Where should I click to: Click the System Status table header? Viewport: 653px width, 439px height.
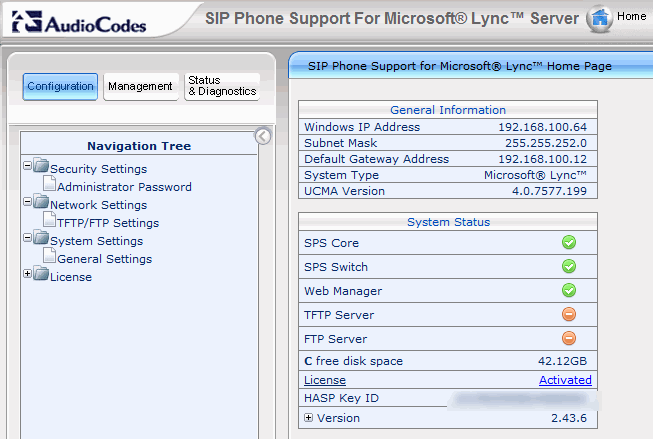tap(448, 222)
